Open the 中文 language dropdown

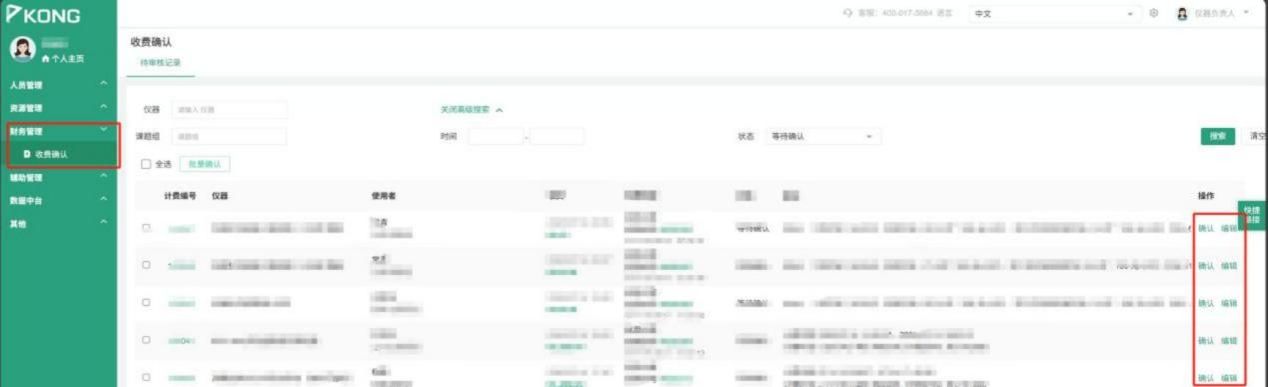click(1055, 13)
